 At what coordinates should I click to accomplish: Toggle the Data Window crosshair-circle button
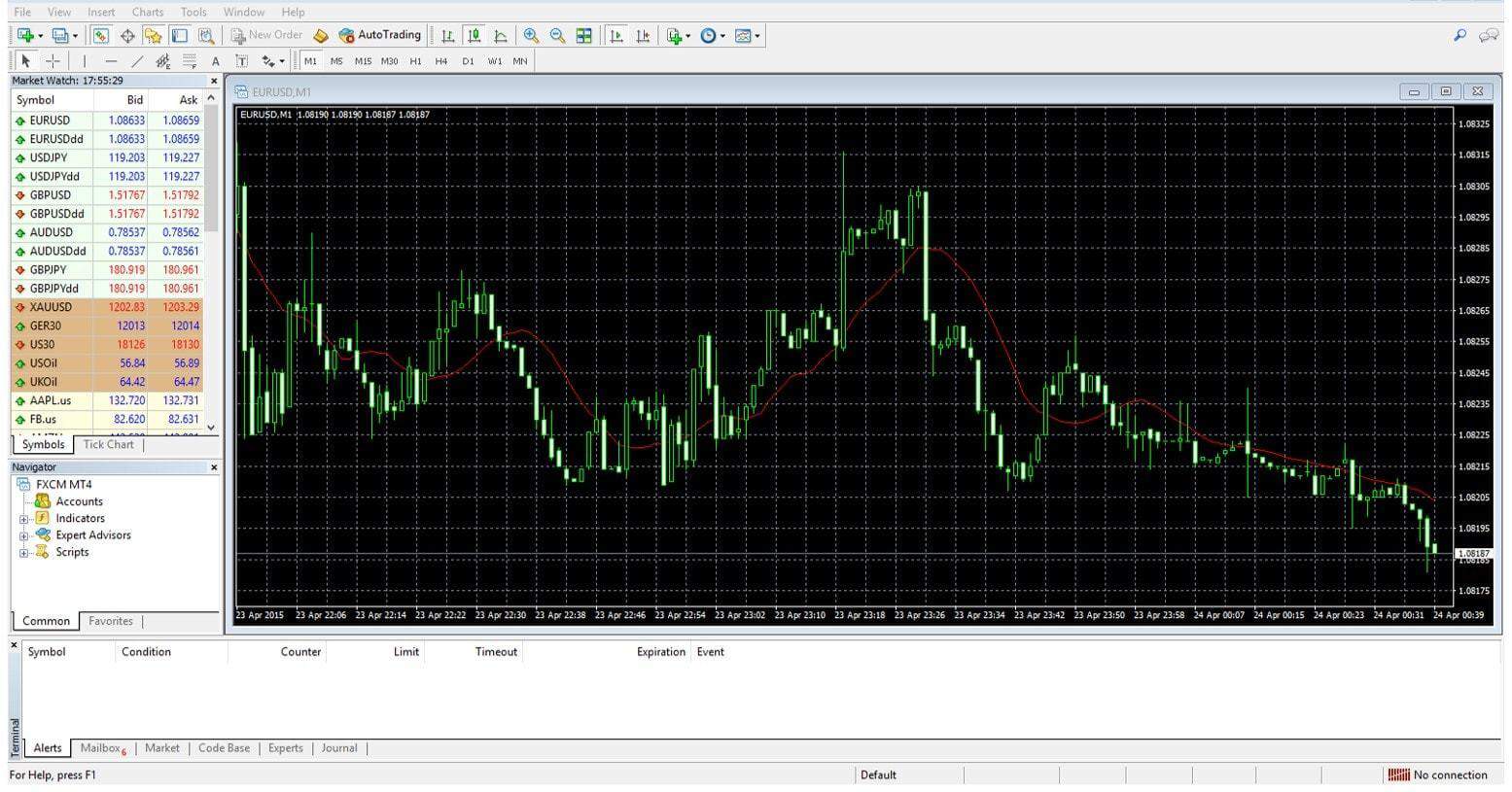pyautogui.click(x=126, y=35)
